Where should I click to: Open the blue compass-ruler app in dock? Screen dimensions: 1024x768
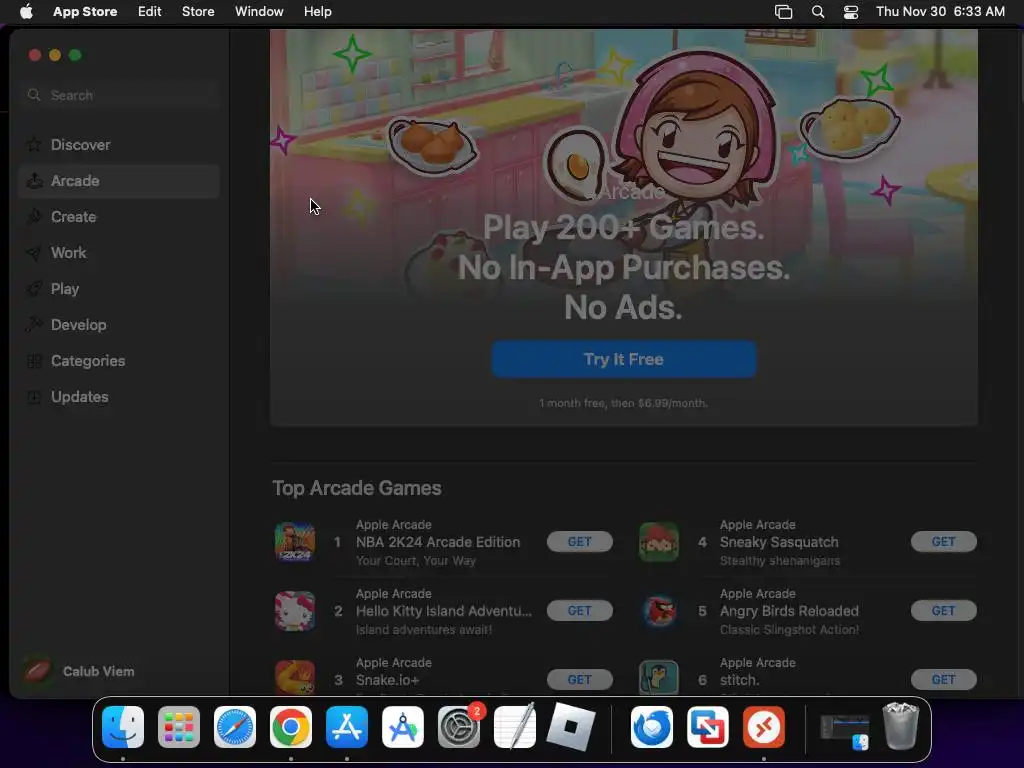point(403,727)
